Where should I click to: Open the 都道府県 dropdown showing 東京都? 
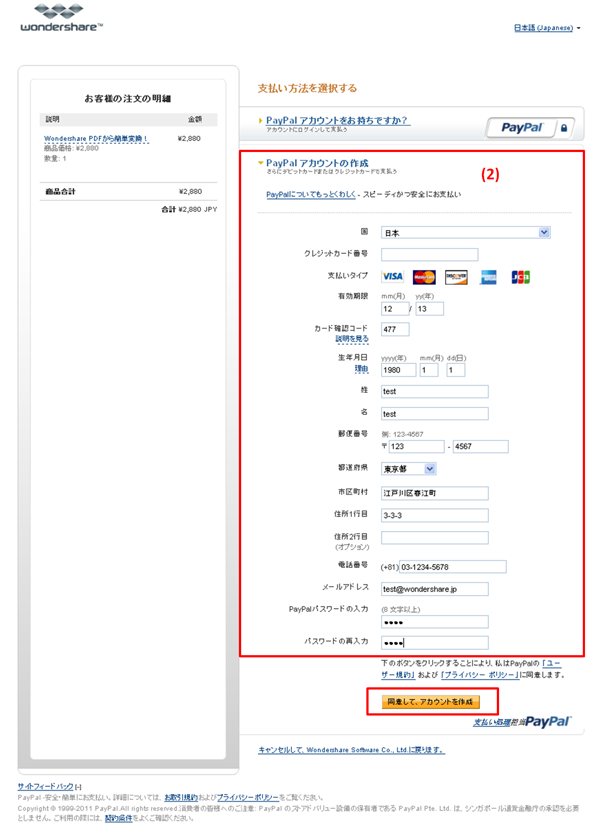point(409,469)
